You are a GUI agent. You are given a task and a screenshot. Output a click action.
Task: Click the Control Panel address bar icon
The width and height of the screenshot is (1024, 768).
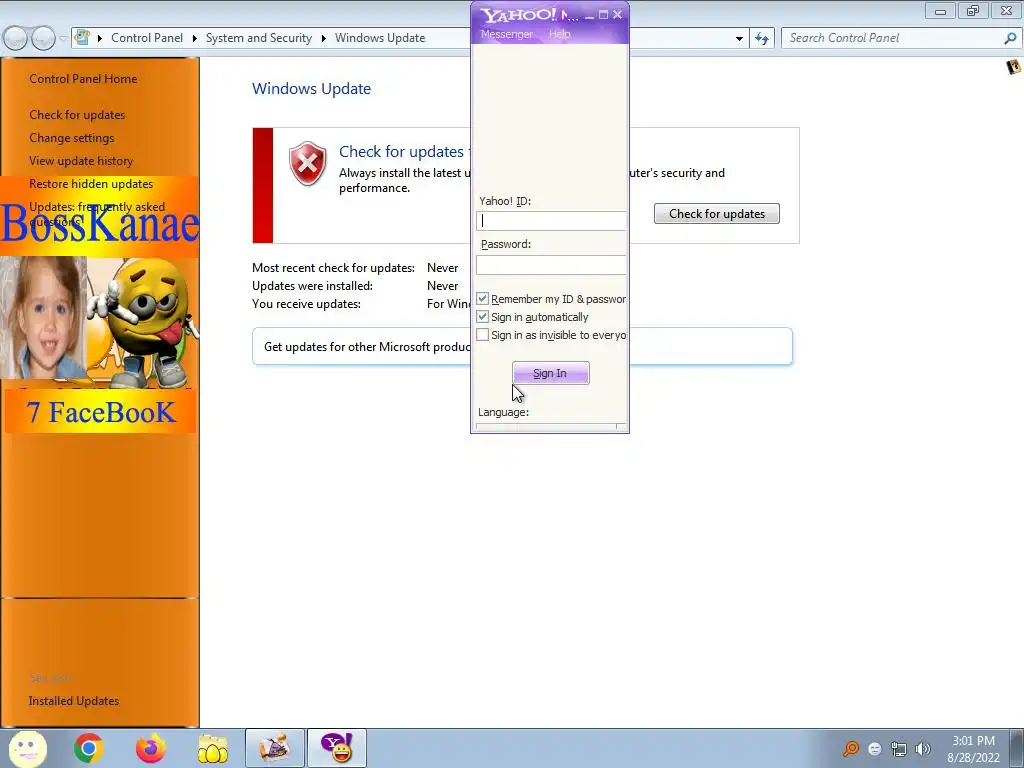tap(82, 37)
